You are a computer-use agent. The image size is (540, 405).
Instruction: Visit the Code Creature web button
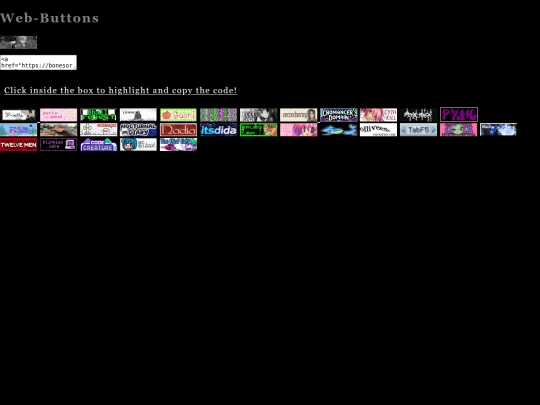pyautogui.click(x=98, y=145)
